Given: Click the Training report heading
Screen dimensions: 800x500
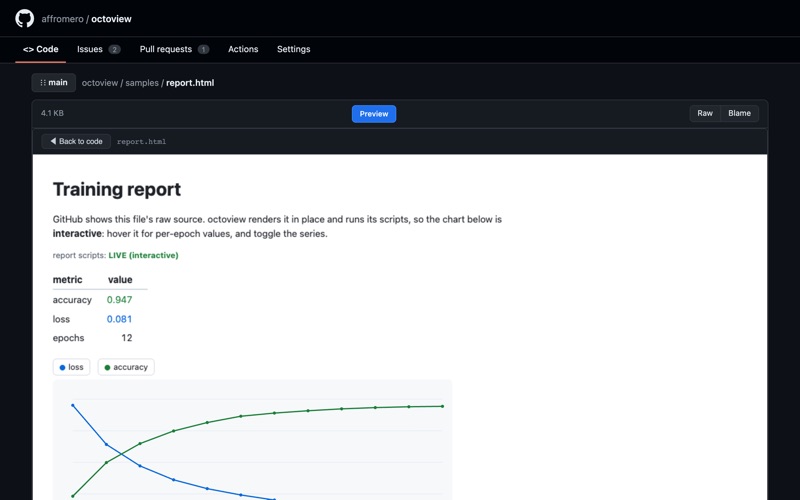Looking at the screenshot, I should (x=117, y=189).
